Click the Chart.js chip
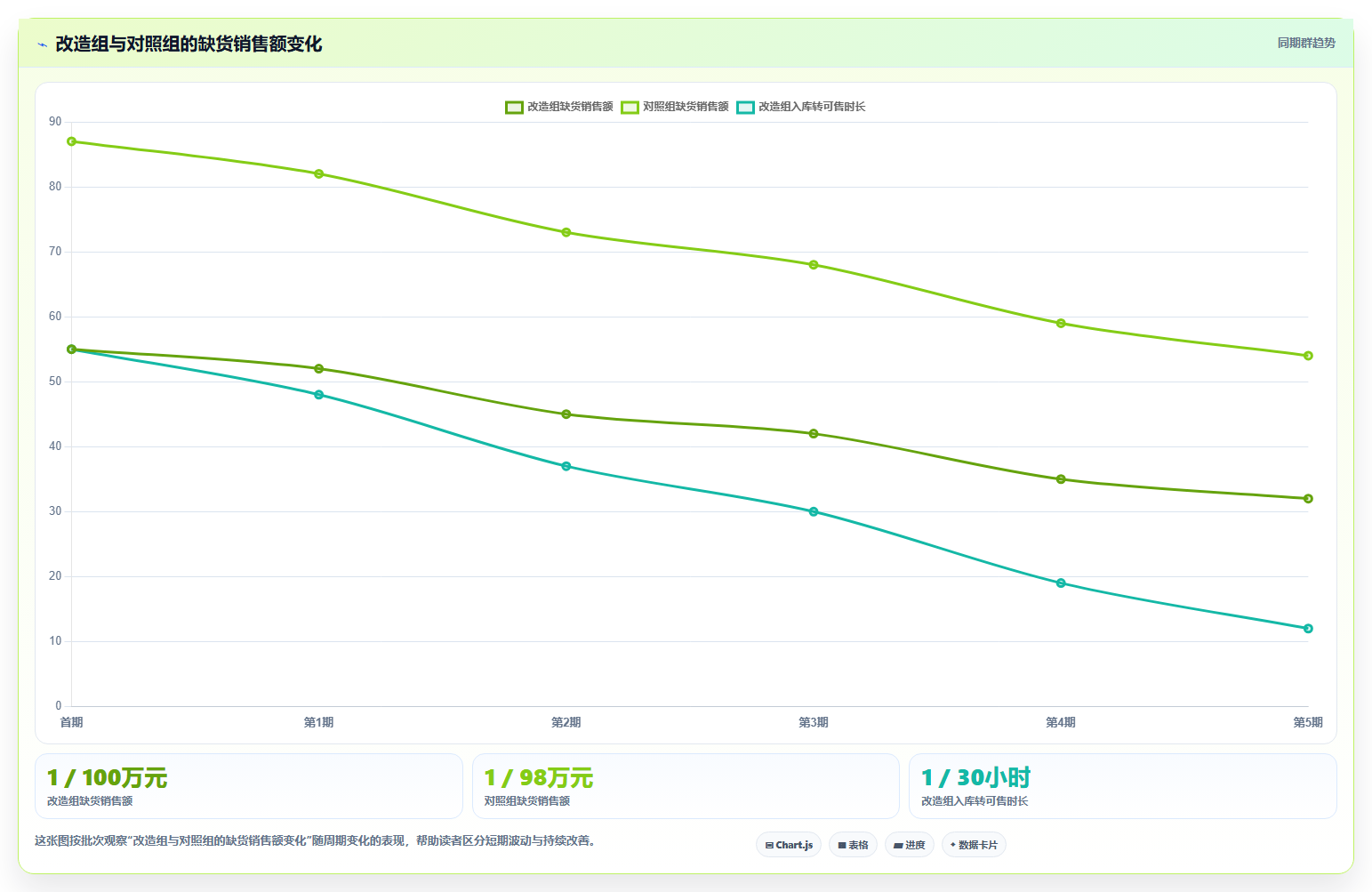This screenshot has width=1372, height=892. (789, 845)
